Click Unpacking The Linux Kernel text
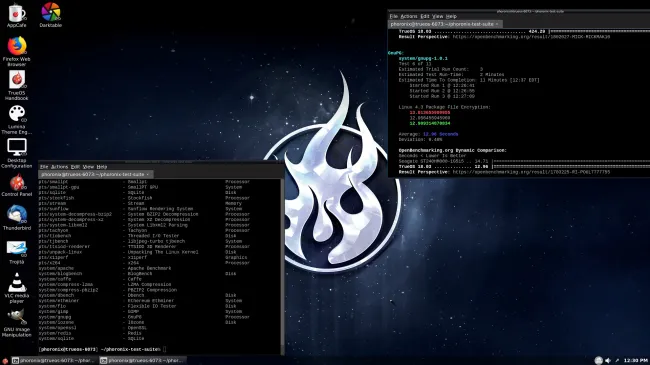650x365 pixels. [163, 252]
